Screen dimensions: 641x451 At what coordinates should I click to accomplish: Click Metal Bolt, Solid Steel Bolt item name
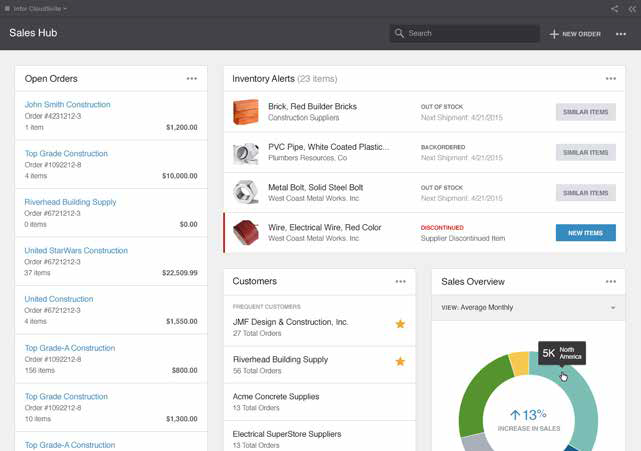(x=316, y=187)
